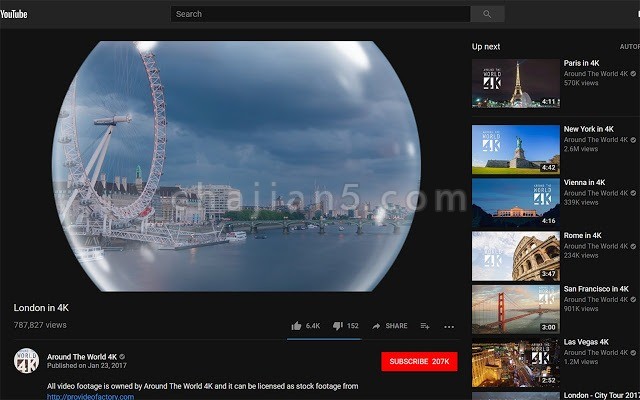Click the SUBSCRIBE 207K button
The height and width of the screenshot is (400, 640).
tap(419, 362)
